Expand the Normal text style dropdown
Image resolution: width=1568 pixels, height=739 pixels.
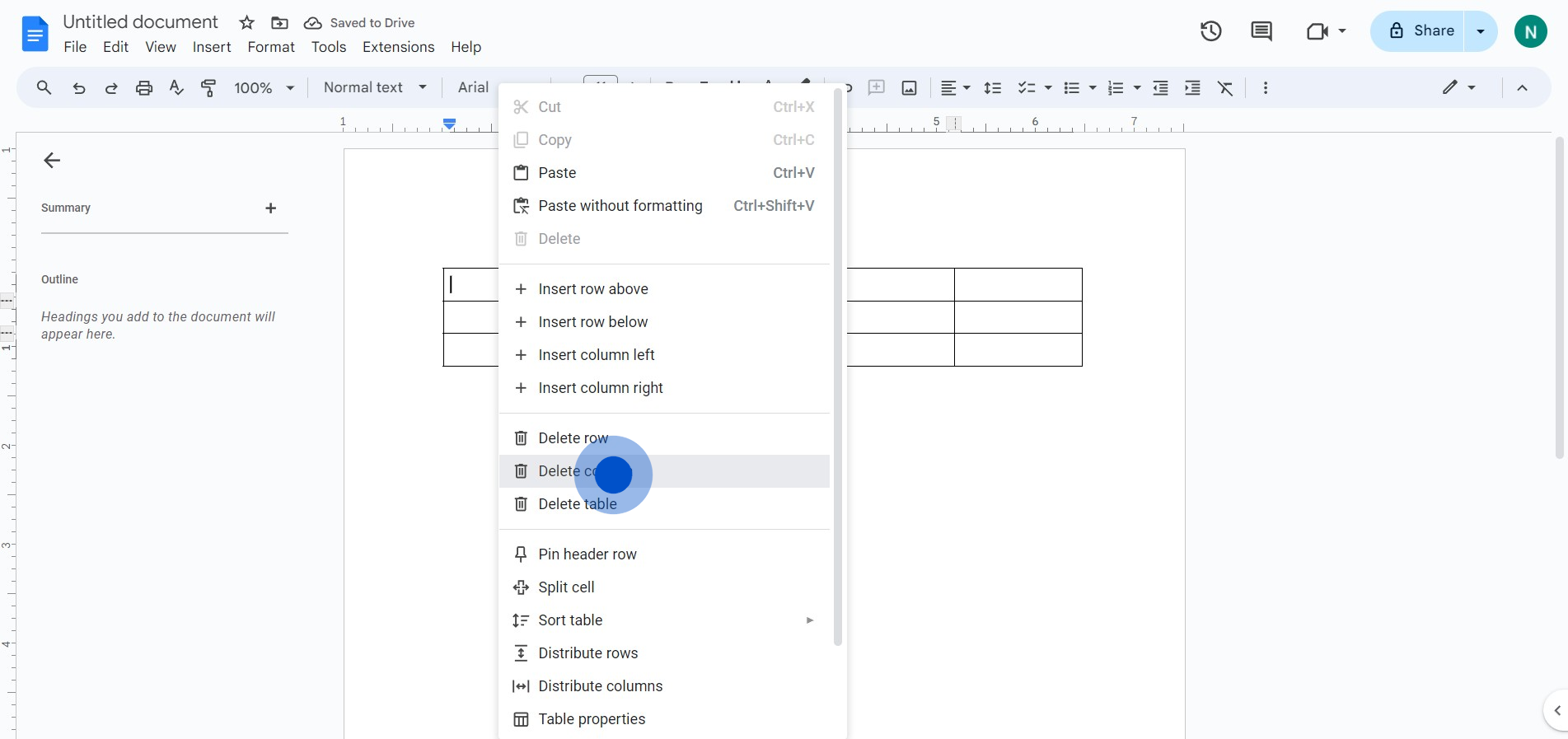click(x=375, y=87)
